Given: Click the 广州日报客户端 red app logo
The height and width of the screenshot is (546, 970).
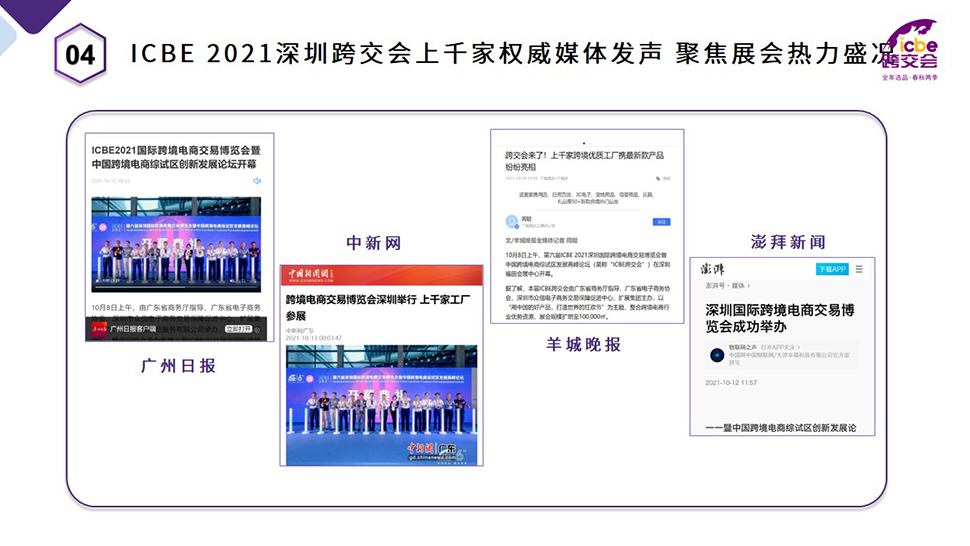Looking at the screenshot, I should coord(99,329).
